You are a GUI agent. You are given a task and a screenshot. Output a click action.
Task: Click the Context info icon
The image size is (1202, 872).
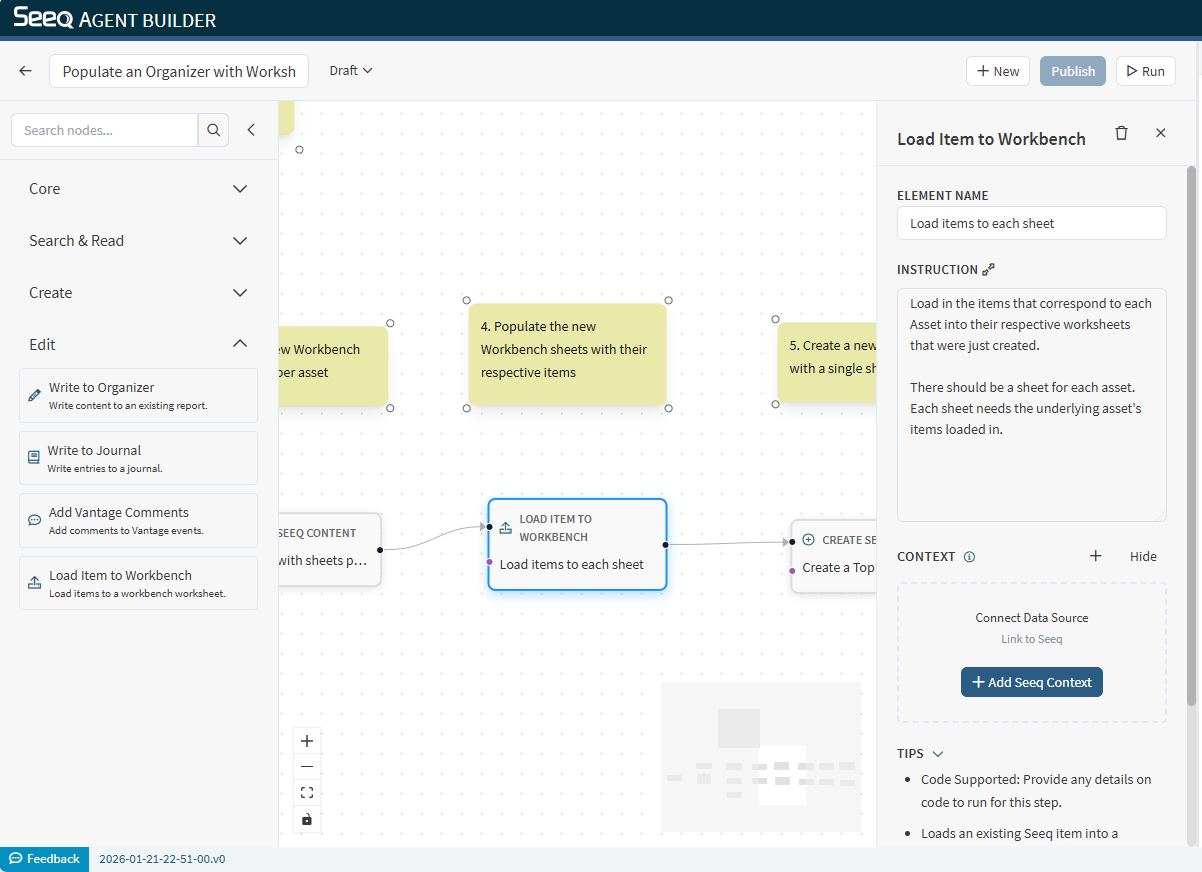[x=969, y=557]
